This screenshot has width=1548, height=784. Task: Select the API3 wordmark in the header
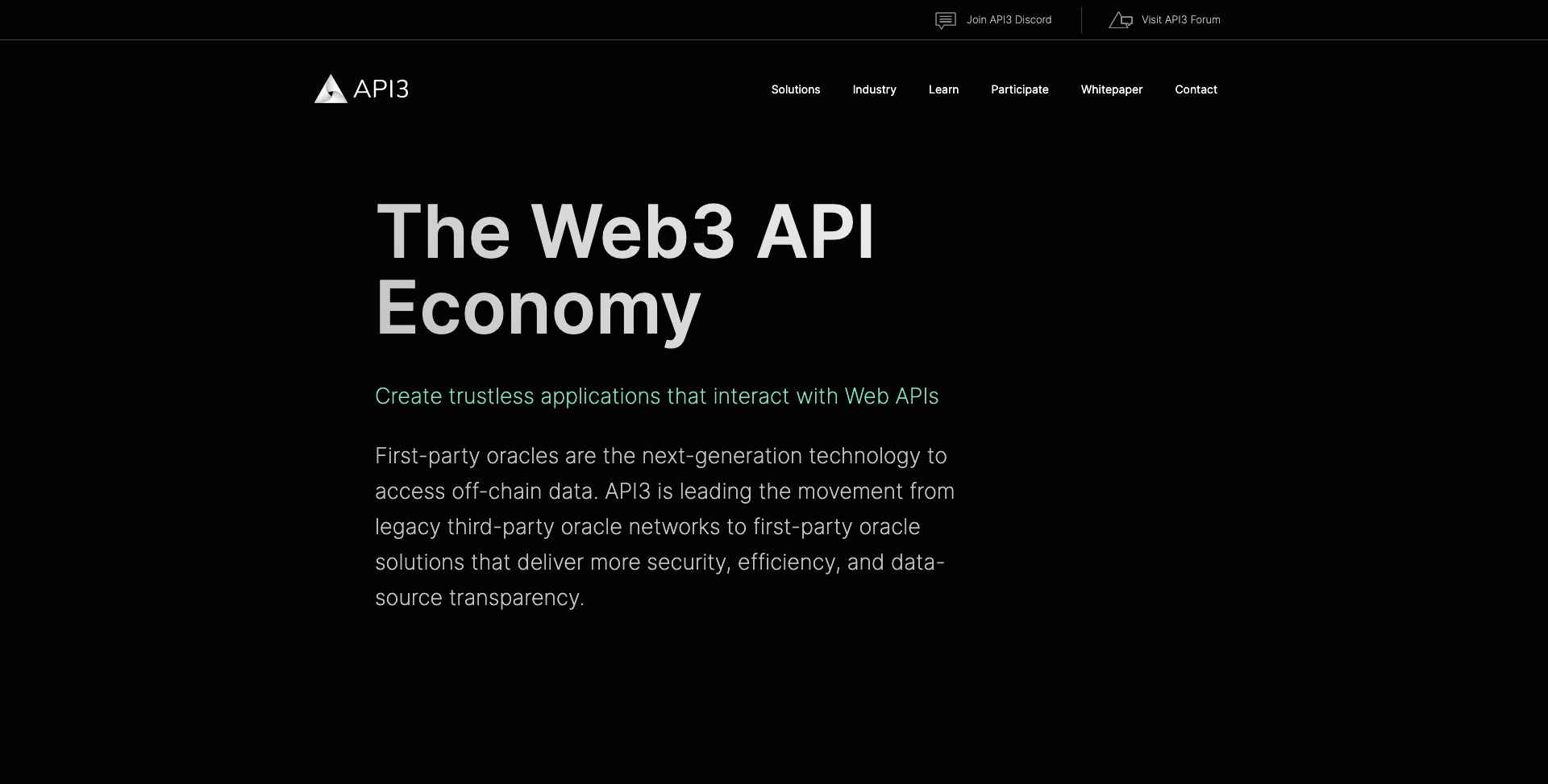tap(381, 89)
